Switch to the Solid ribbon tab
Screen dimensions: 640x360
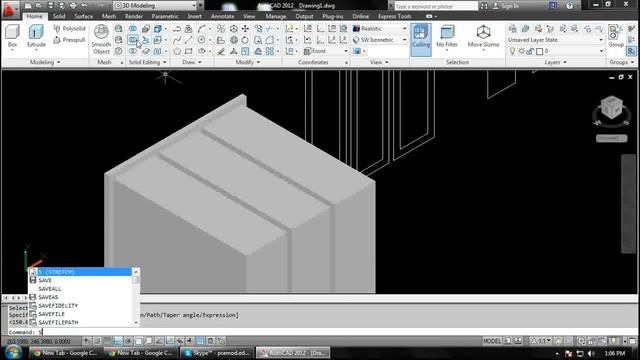pos(59,16)
